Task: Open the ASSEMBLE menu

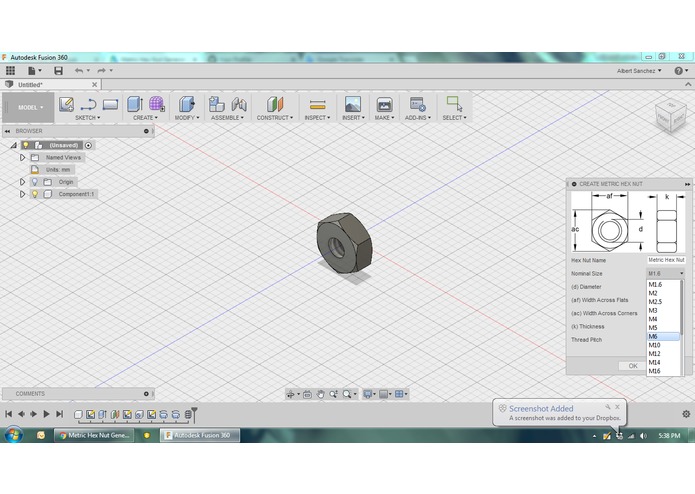Action: tap(227, 118)
